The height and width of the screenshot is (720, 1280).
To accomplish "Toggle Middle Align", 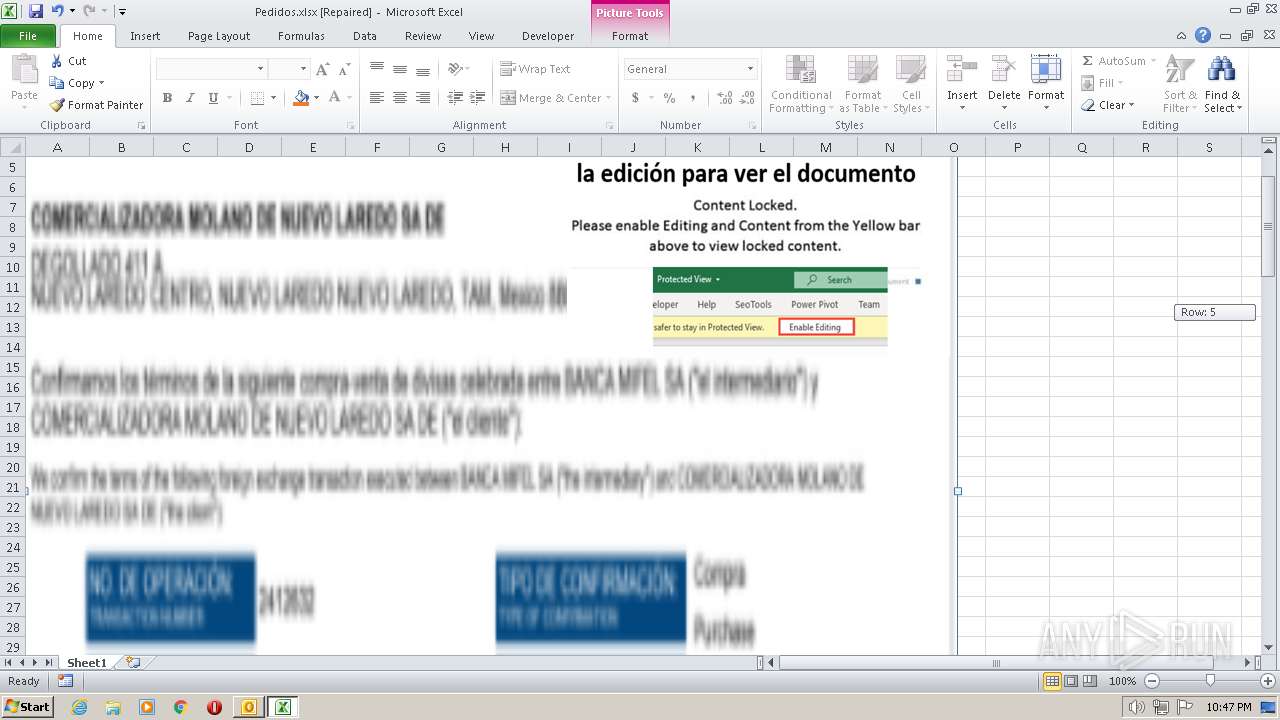I will [400, 69].
